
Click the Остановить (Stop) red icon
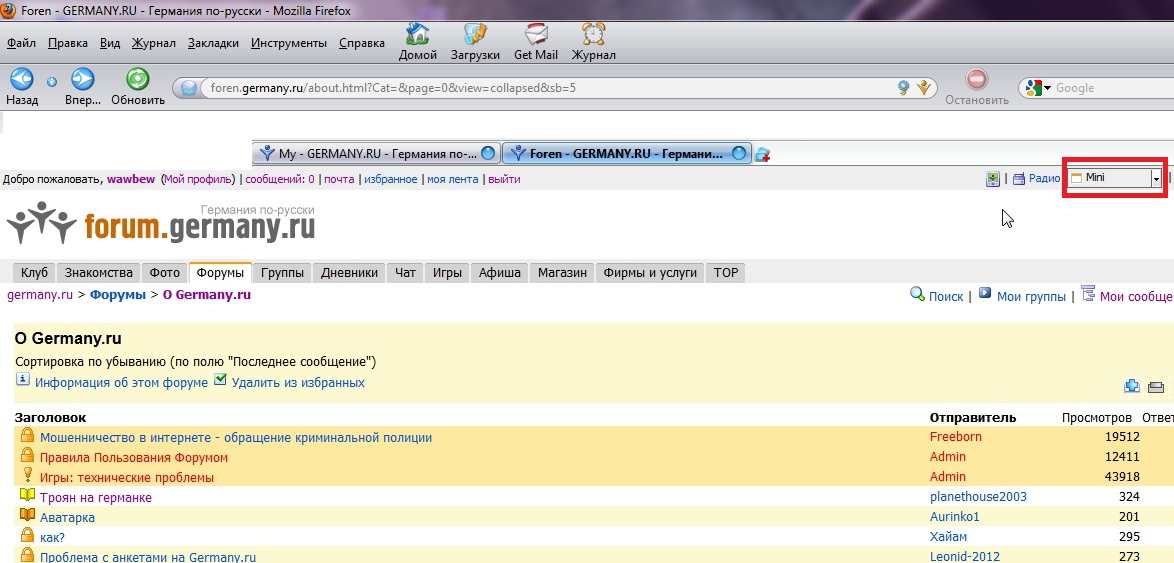(x=976, y=79)
